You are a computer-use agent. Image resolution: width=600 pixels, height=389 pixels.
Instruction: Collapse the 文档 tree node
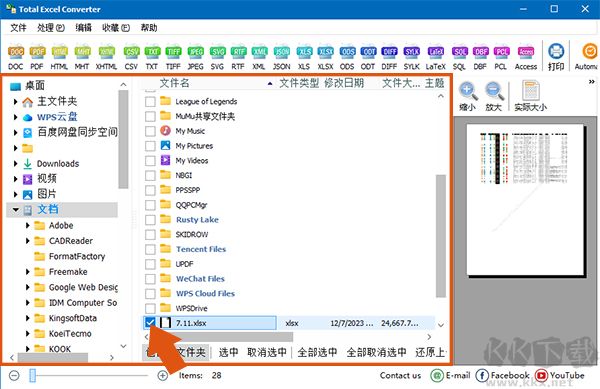click(x=16, y=210)
